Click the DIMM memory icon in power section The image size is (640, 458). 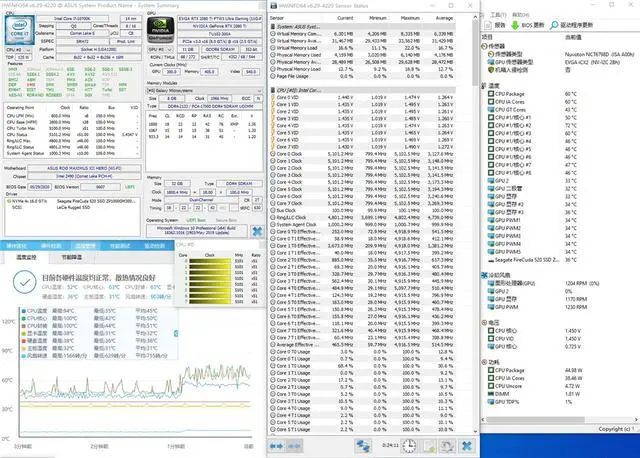(491, 394)
